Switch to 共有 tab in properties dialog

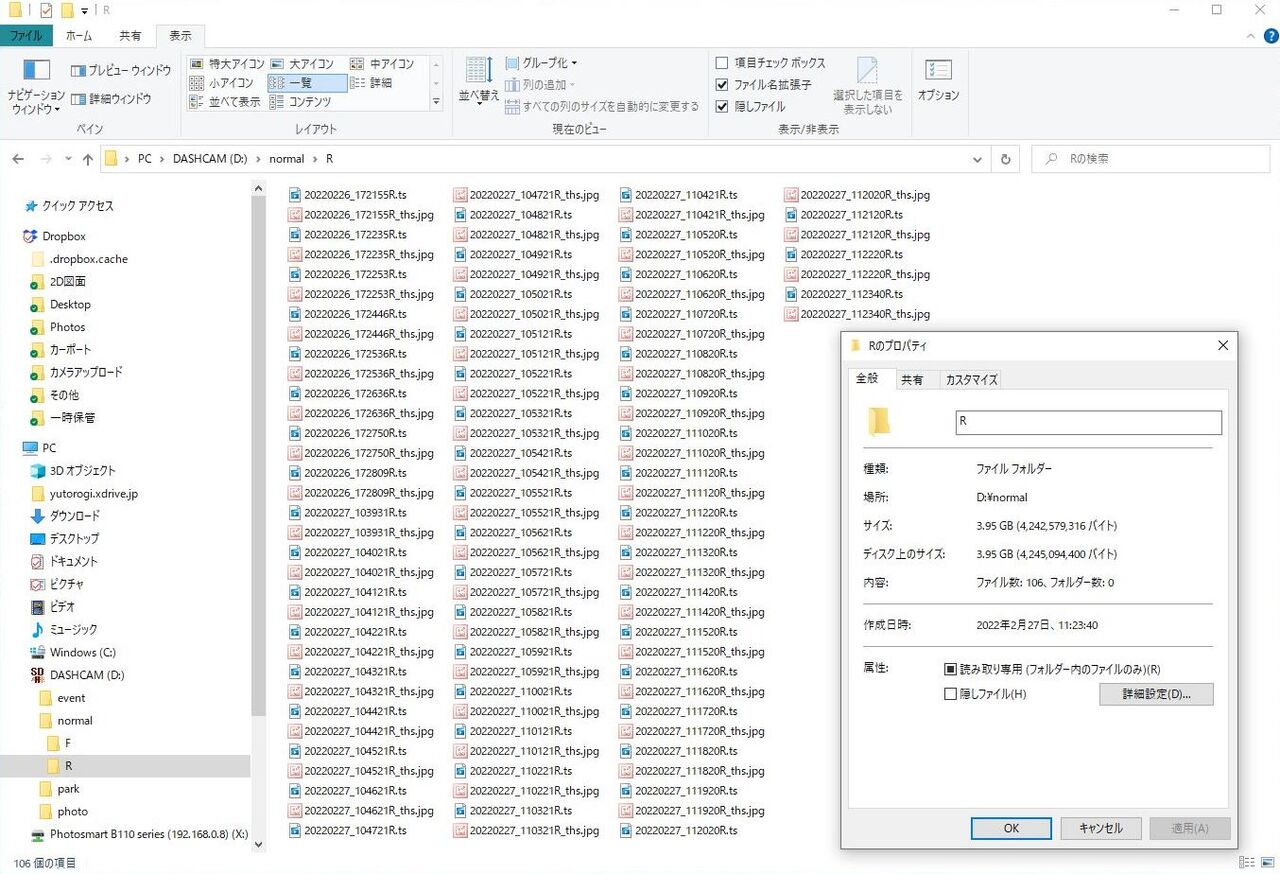912,380
